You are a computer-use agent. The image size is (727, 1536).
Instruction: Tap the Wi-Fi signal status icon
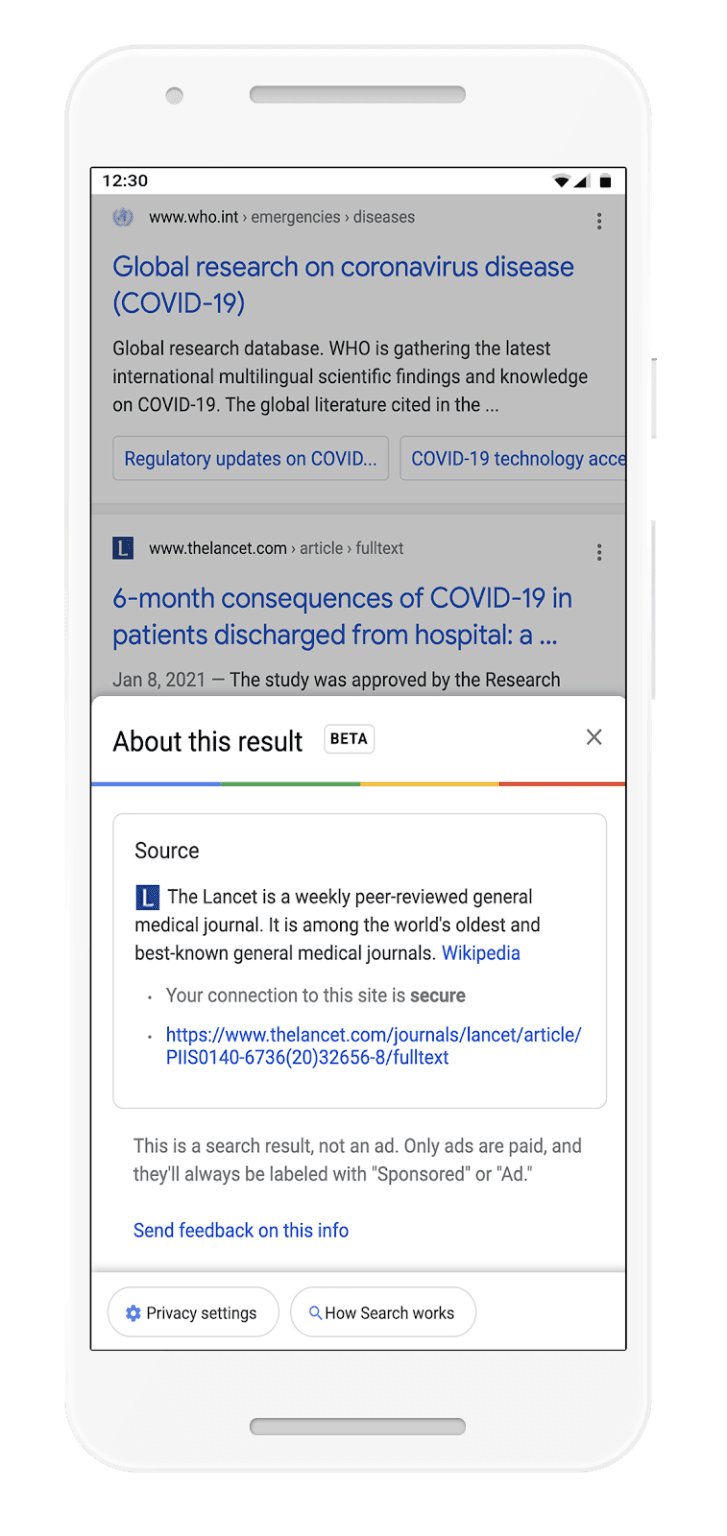pyautogui.click(x=562, y=181)
